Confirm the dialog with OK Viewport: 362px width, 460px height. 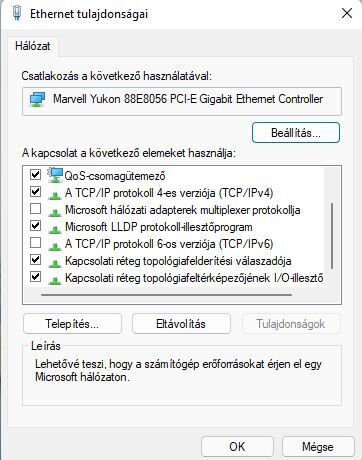(x=237, y=447)
